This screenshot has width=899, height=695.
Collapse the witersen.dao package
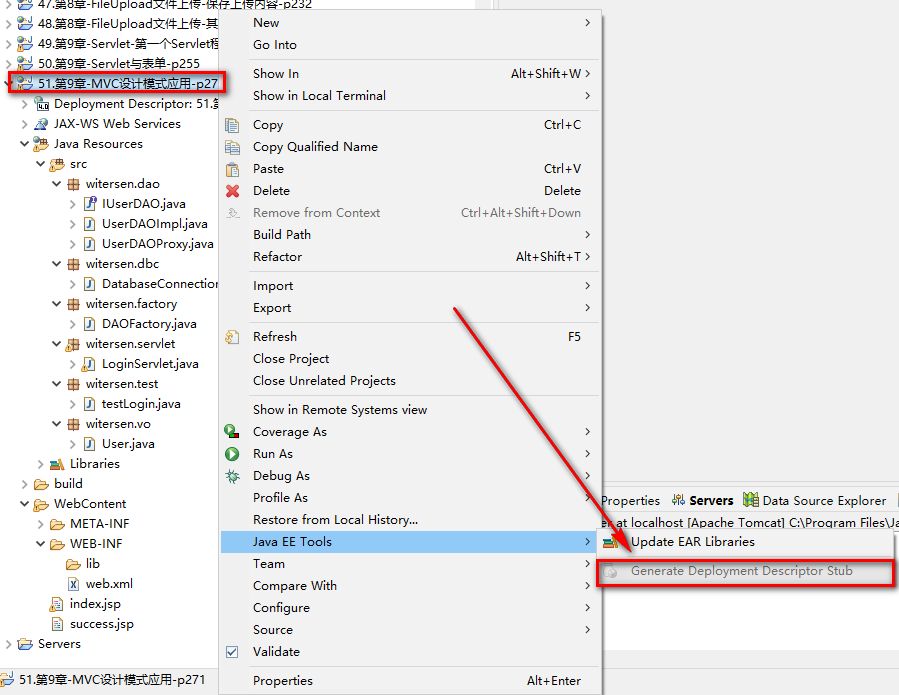click(x=57, y=184)
